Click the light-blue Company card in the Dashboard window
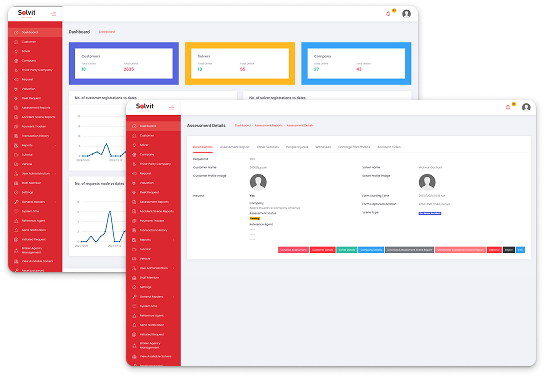 coord(356,63)
